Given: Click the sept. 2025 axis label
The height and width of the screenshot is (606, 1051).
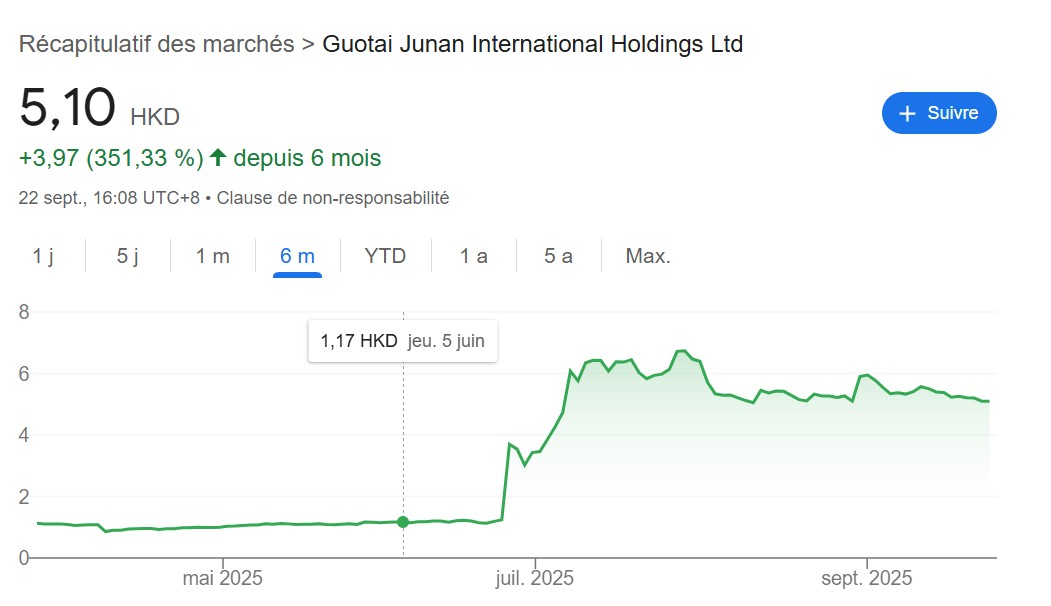Looking at the screenshot, I should tap(867, 578).
